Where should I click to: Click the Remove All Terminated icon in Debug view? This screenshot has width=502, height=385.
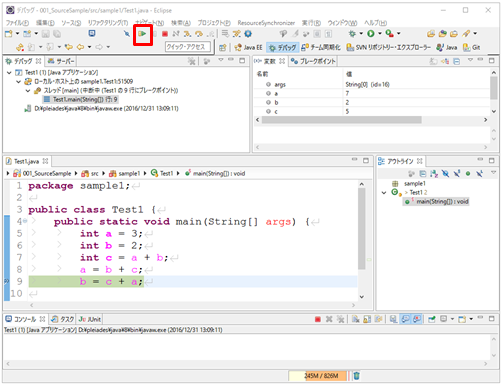191,61
